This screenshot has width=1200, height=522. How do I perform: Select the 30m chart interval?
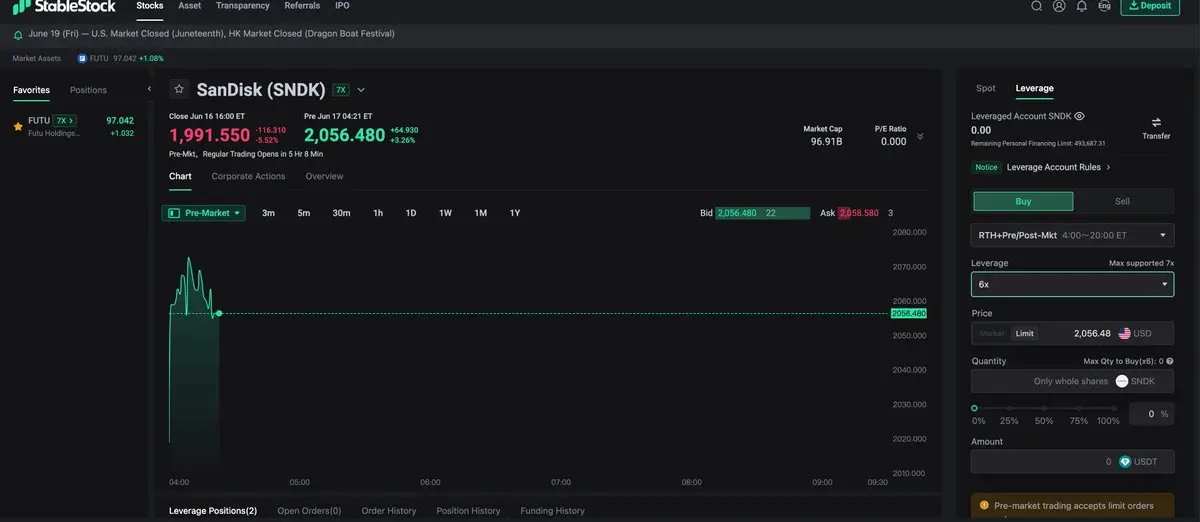pyautogui.click(x=341, y=213)
